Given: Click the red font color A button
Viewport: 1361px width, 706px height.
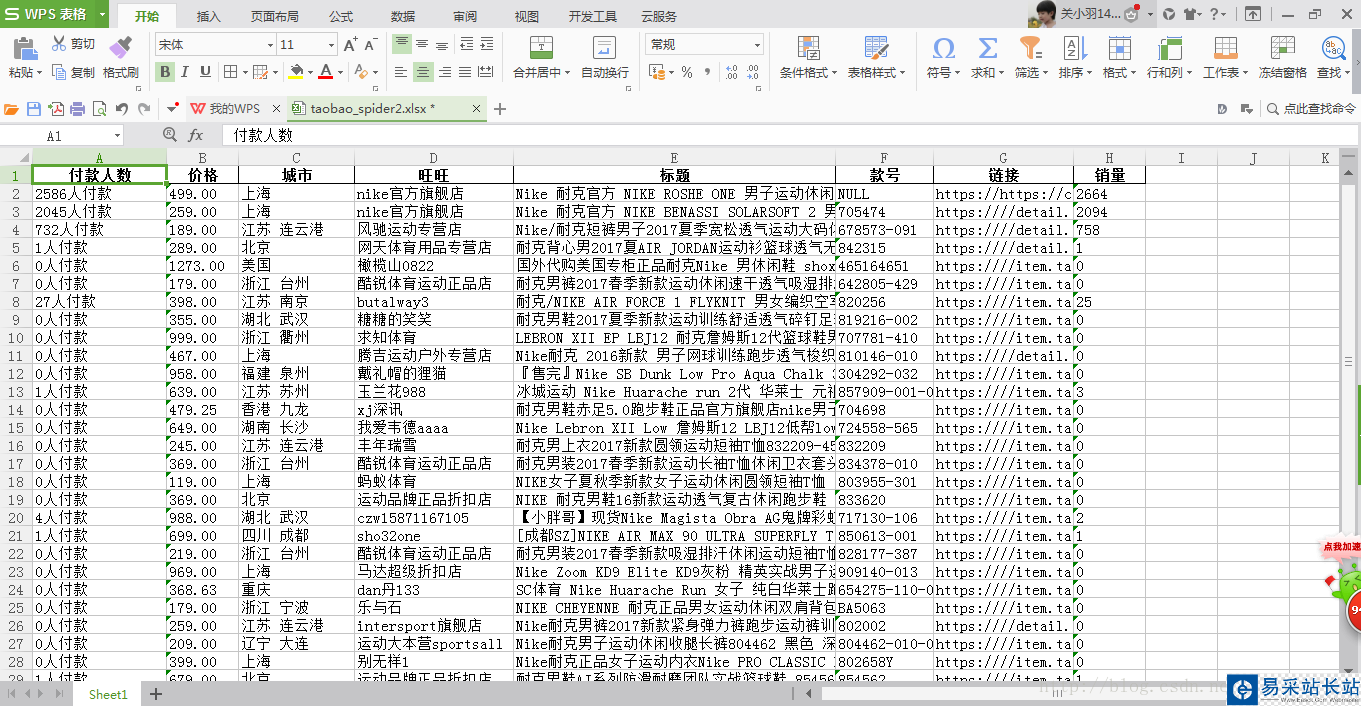Looking at the screenshot, I should click(325, 72).
